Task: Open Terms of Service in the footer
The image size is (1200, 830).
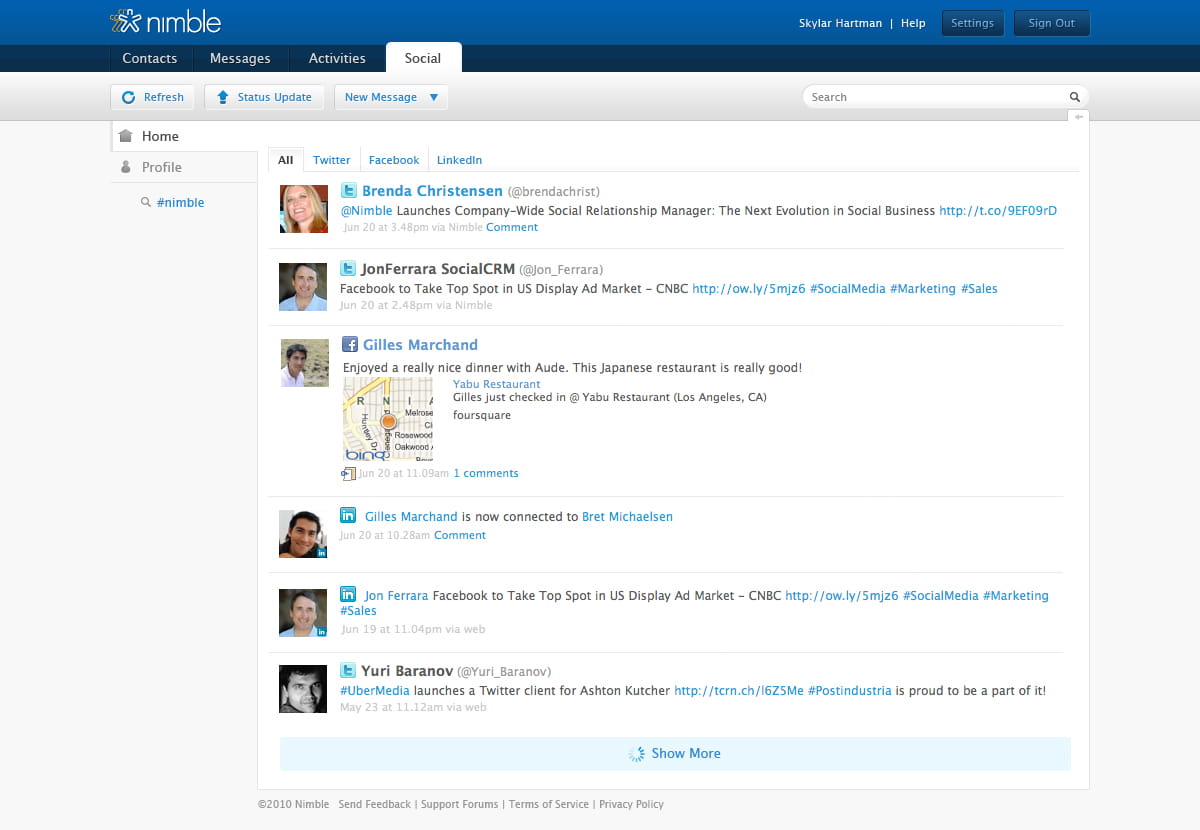Action: [549, 804]
